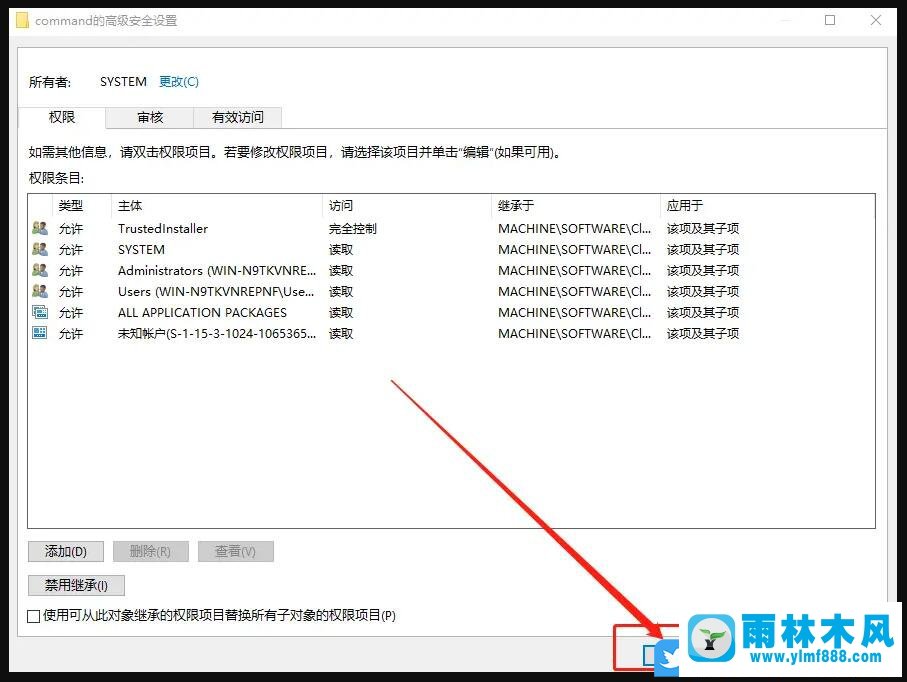Click the icon beside 未知帐户 entry
The height and width of the screenshot is (682, 907).
[40, 333]
